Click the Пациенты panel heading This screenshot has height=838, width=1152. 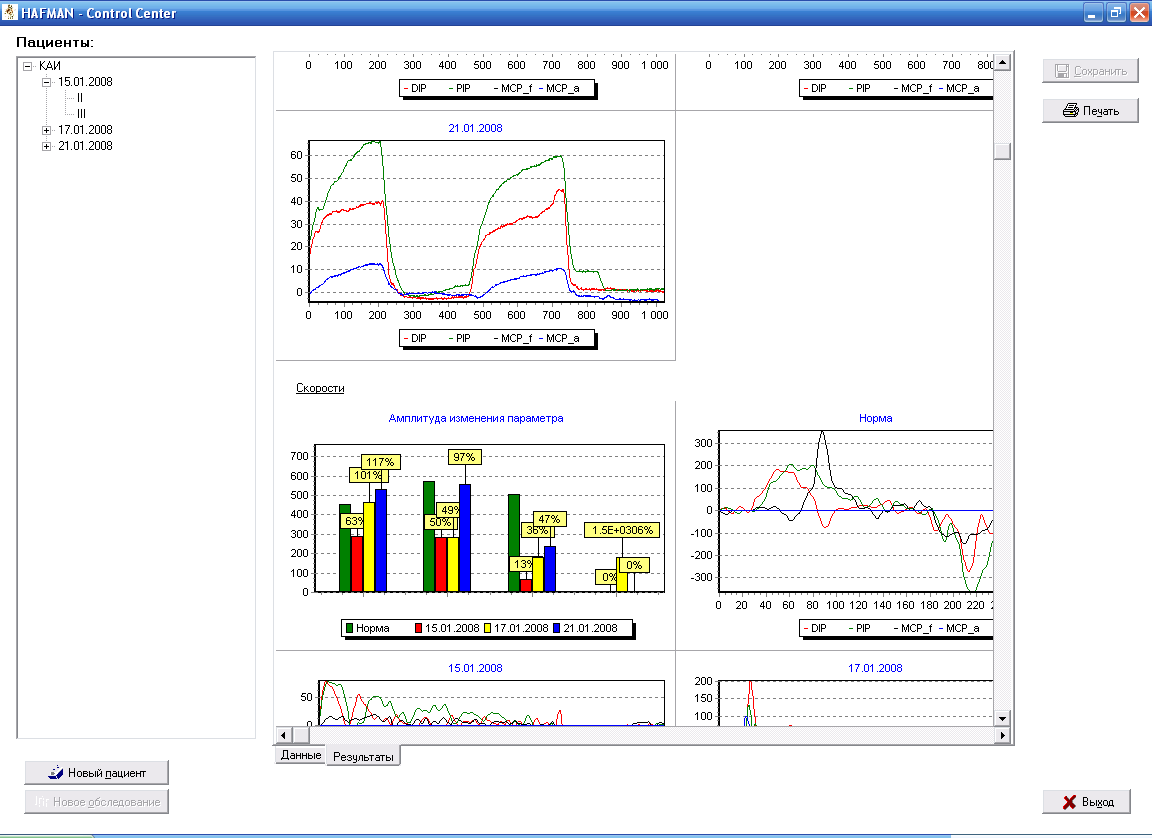(55, 43)
